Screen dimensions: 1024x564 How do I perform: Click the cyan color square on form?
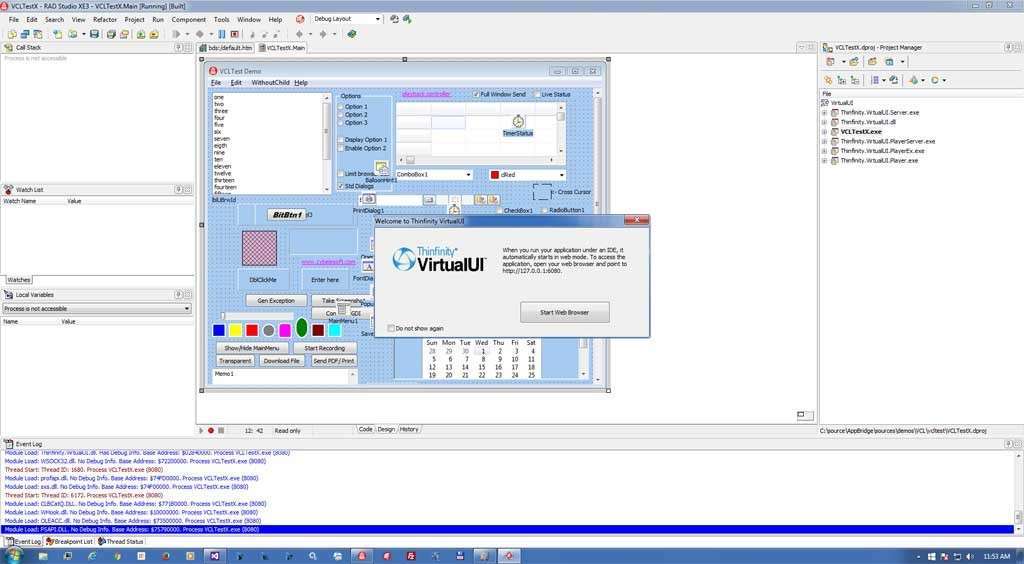pos(334,331)
